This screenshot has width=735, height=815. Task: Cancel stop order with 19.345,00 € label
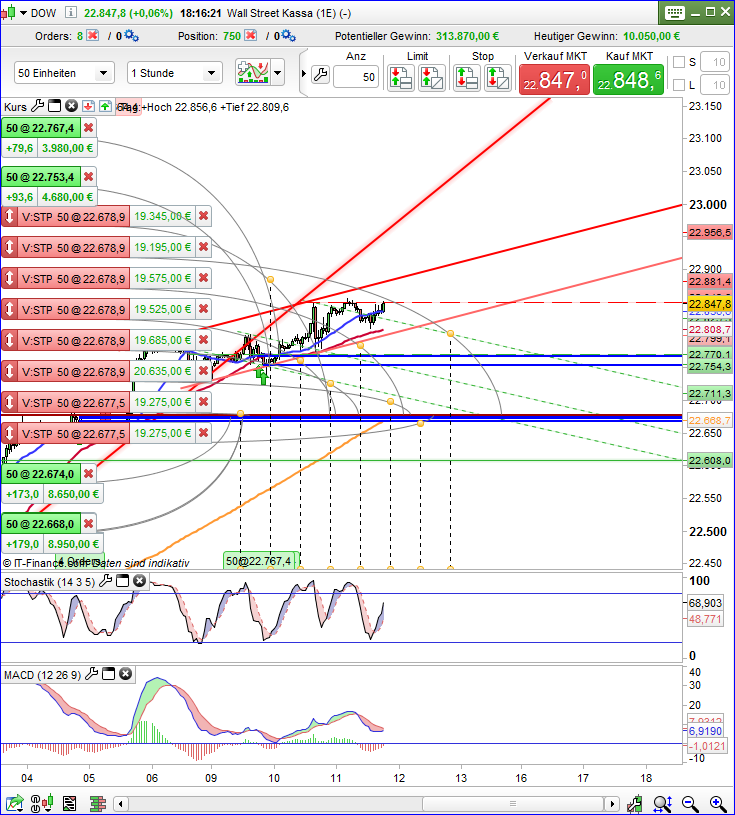click(x=204, y=216)
